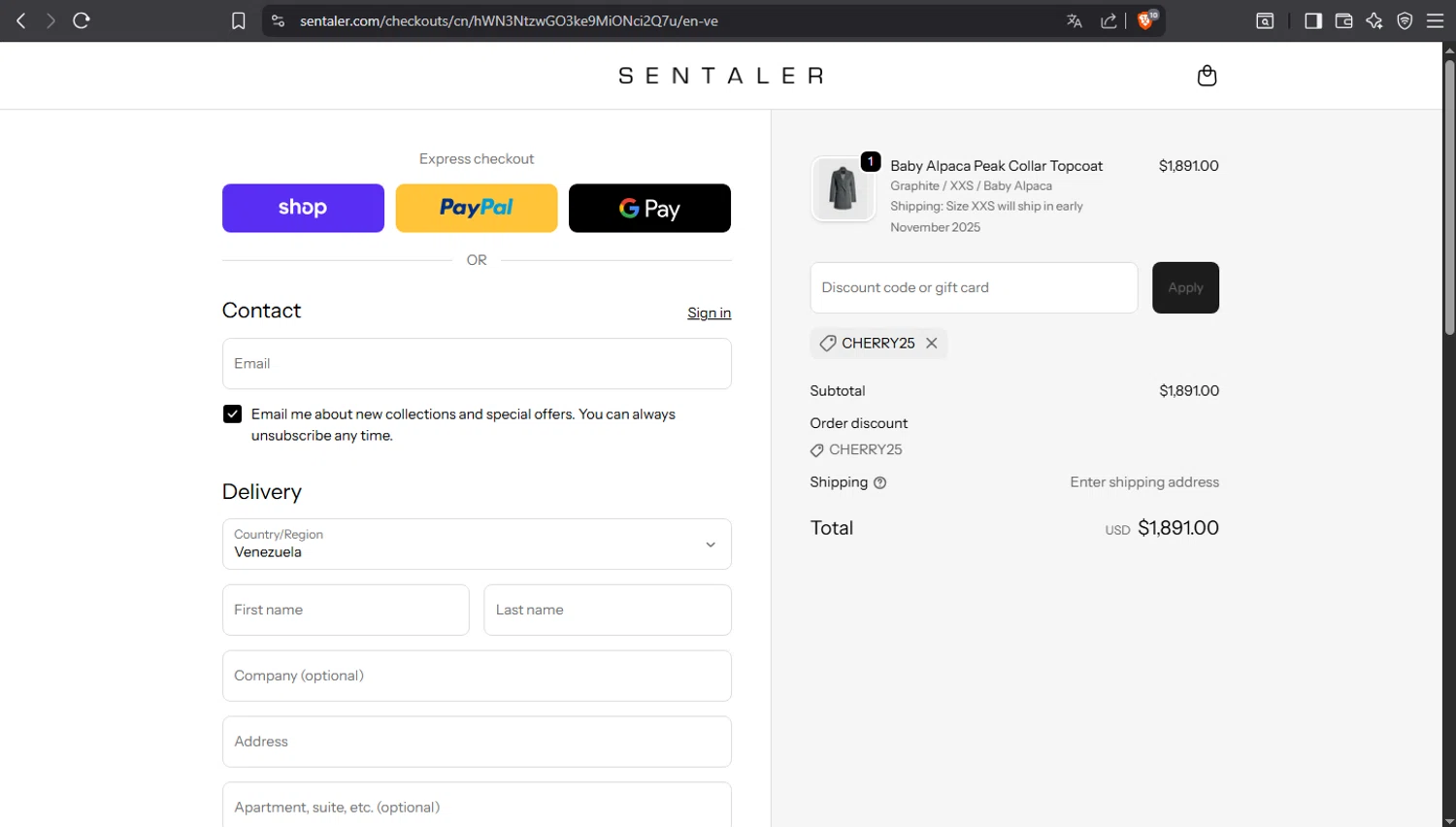Open the translate page icon
This screenshot has width=1456, height=827.
(x=1074, y=20)
